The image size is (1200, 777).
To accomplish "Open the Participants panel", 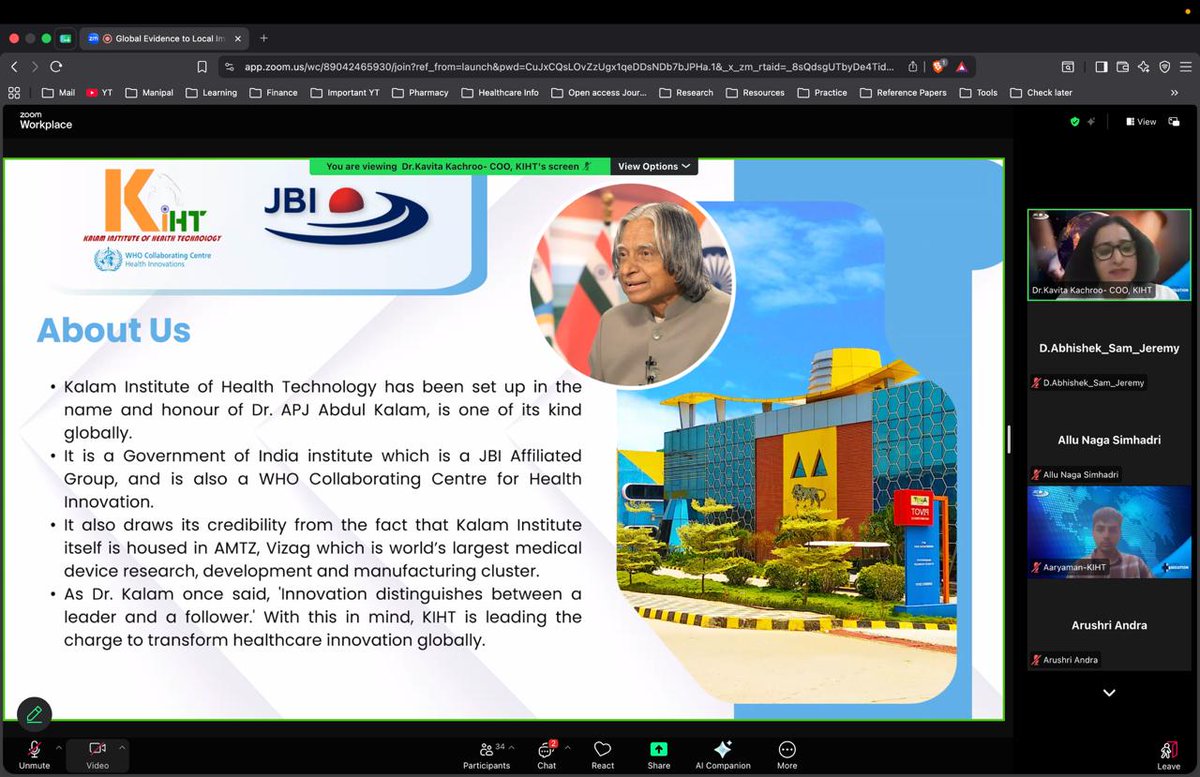I will 486,754.
